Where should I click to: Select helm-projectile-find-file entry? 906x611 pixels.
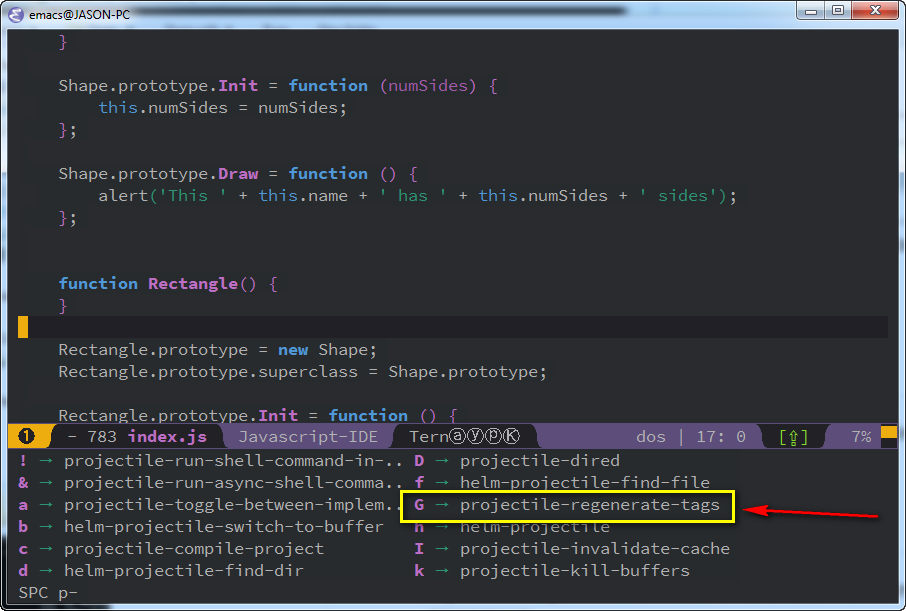pos(585,483)
